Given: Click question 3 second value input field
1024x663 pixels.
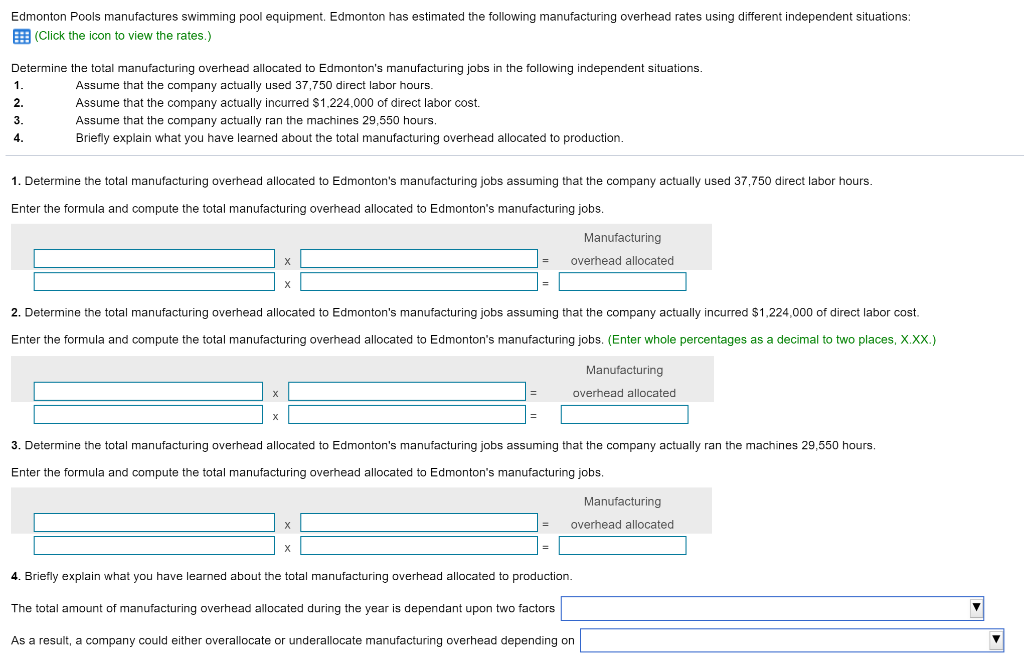Looking at the screenshot, I should point(419,545).
